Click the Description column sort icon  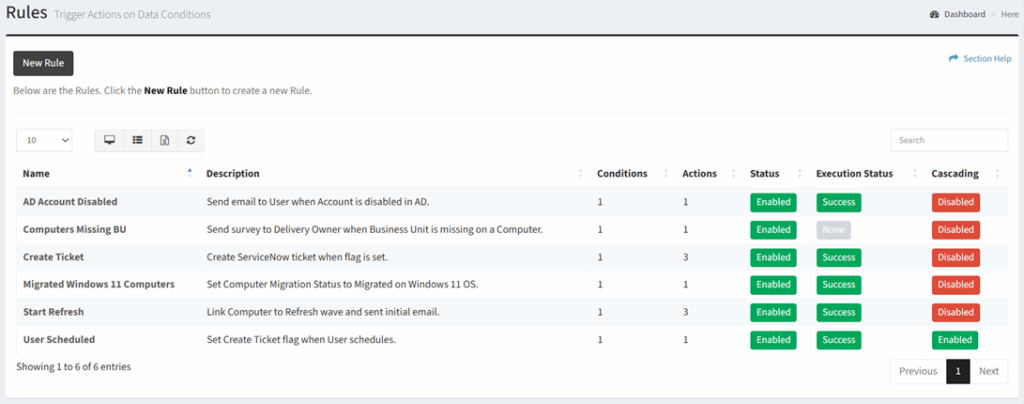(x=581, y=174)
